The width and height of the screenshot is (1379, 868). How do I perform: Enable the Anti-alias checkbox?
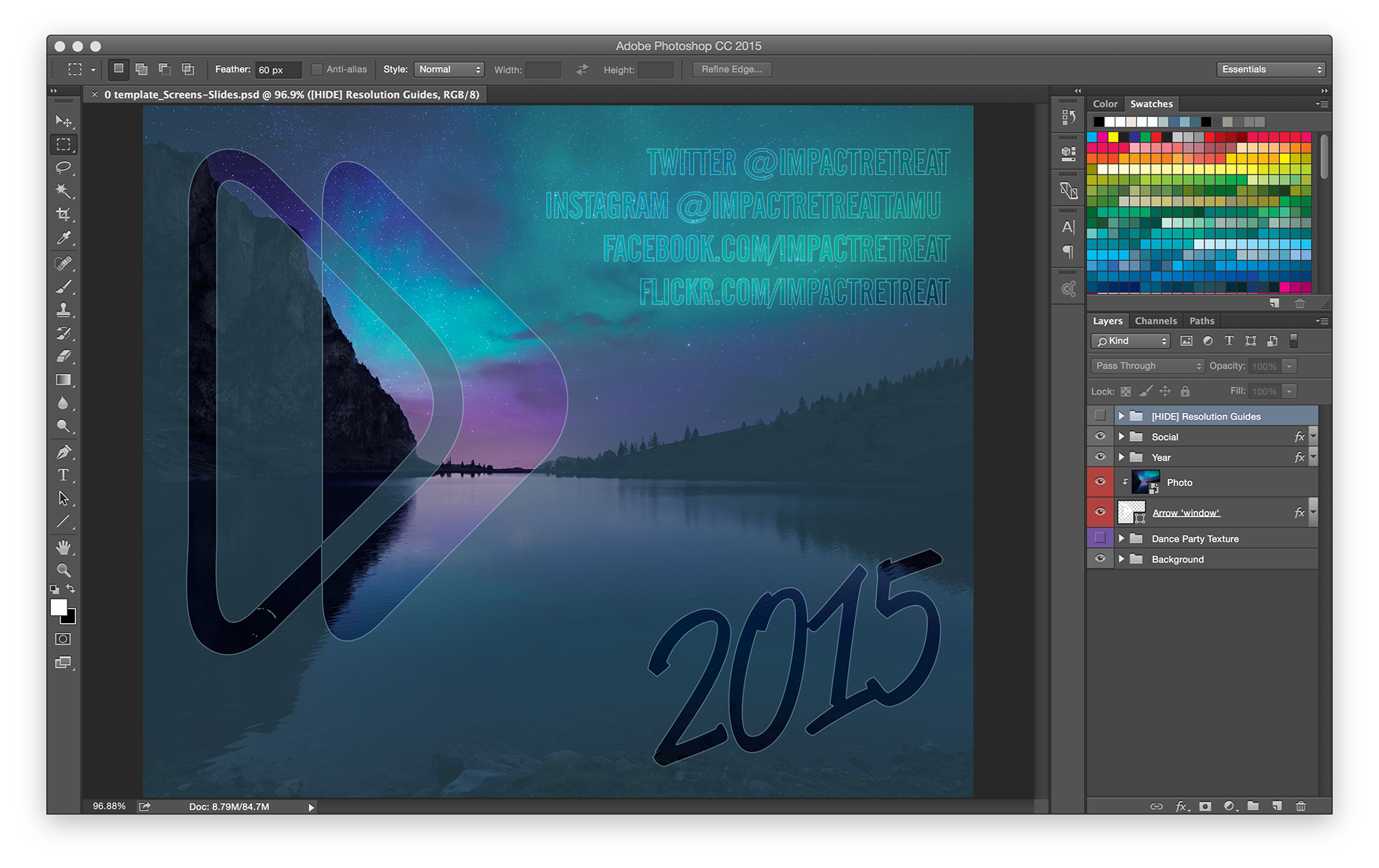[317, 70]
